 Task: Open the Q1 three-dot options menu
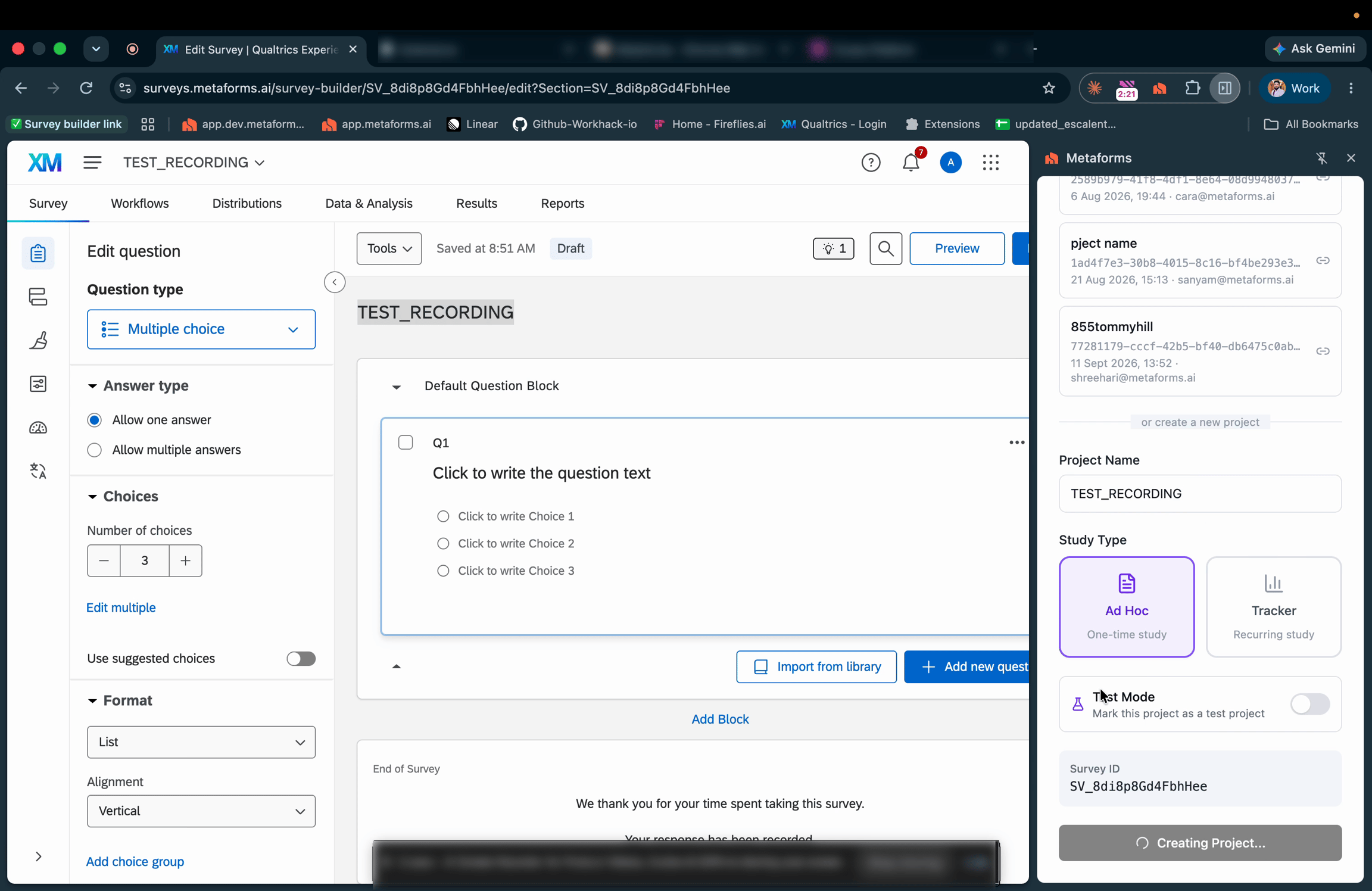pos(1016,443)
